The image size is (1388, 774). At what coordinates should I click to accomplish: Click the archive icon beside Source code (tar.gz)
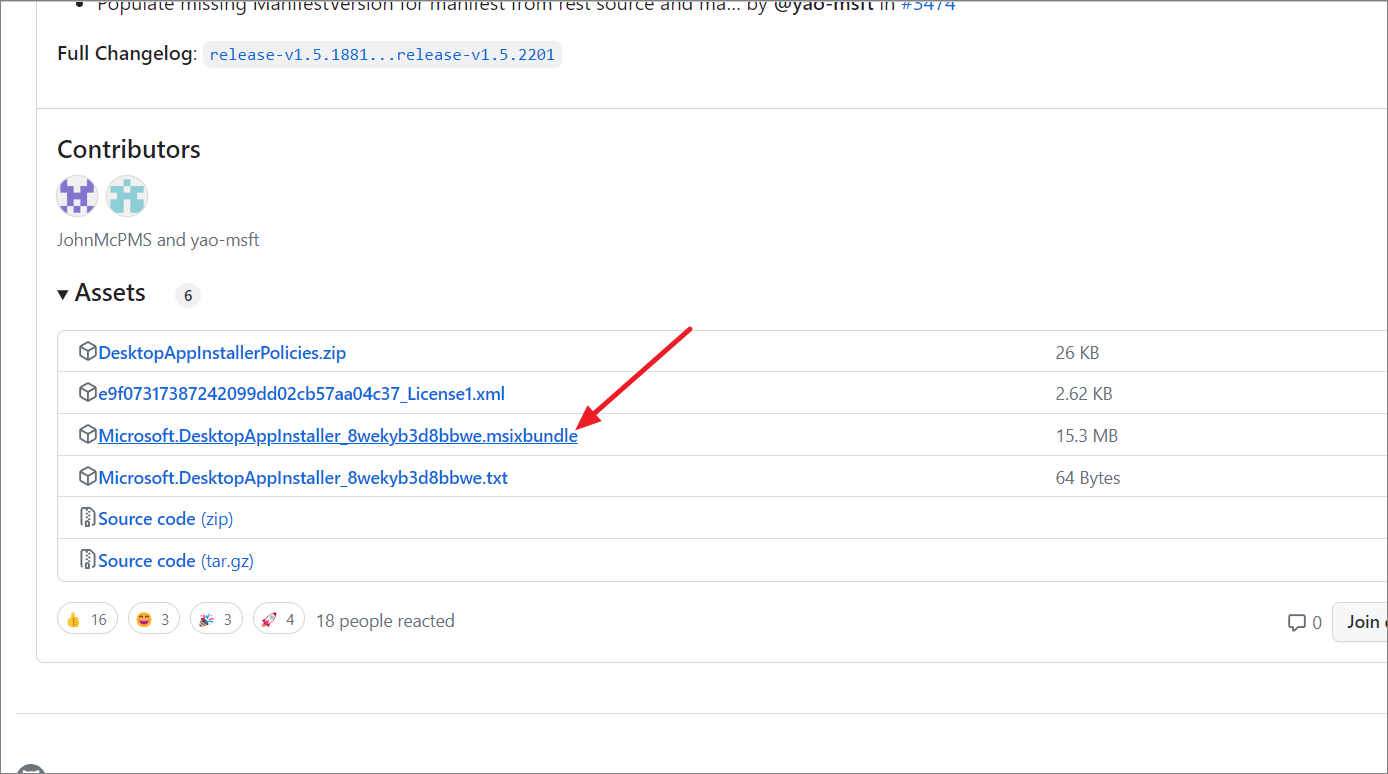tap(89, 559)
